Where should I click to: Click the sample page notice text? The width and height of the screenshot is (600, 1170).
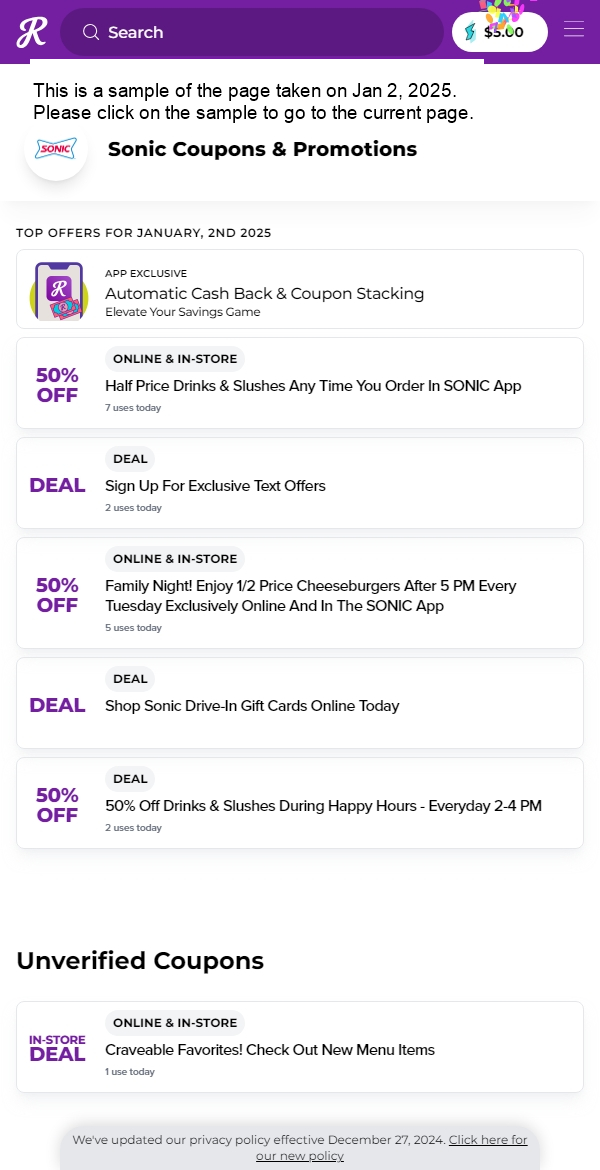point(254,101)
